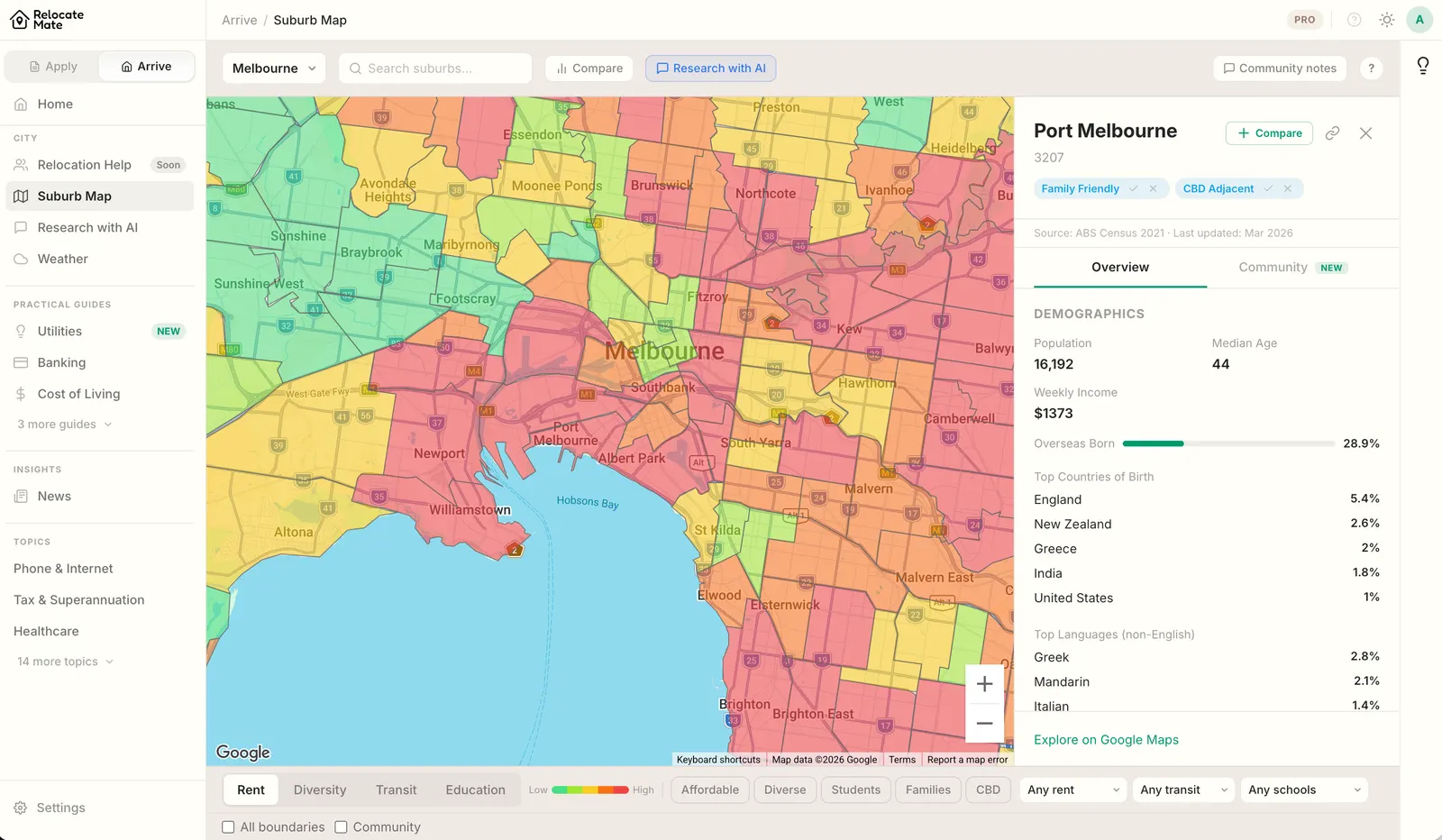Screen dimensions: 1442x840
Task: Open Community notes
Action: (1280, 68)
